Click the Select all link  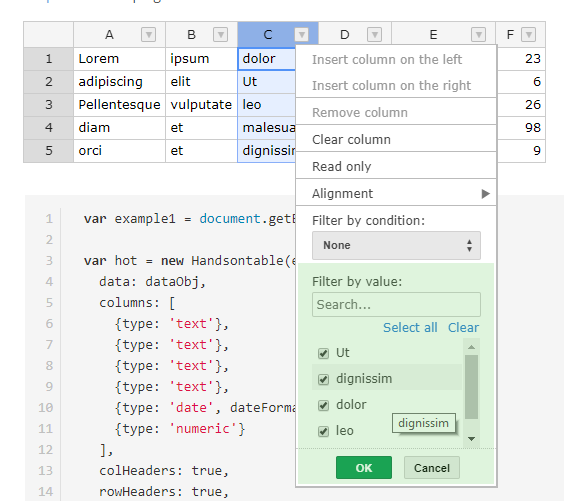pos(410,327)
